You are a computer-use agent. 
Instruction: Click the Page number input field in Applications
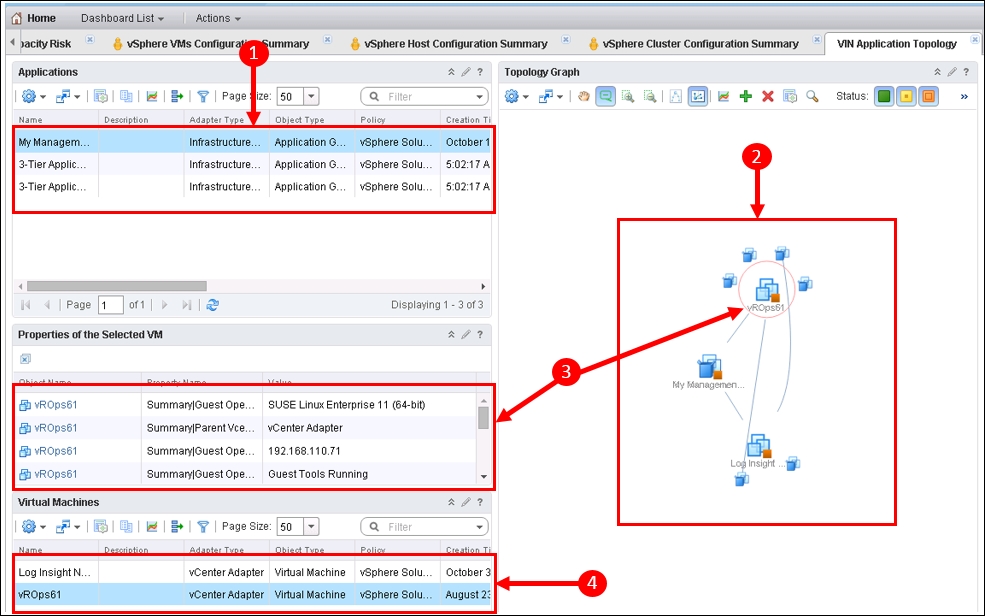click(111, 305)
